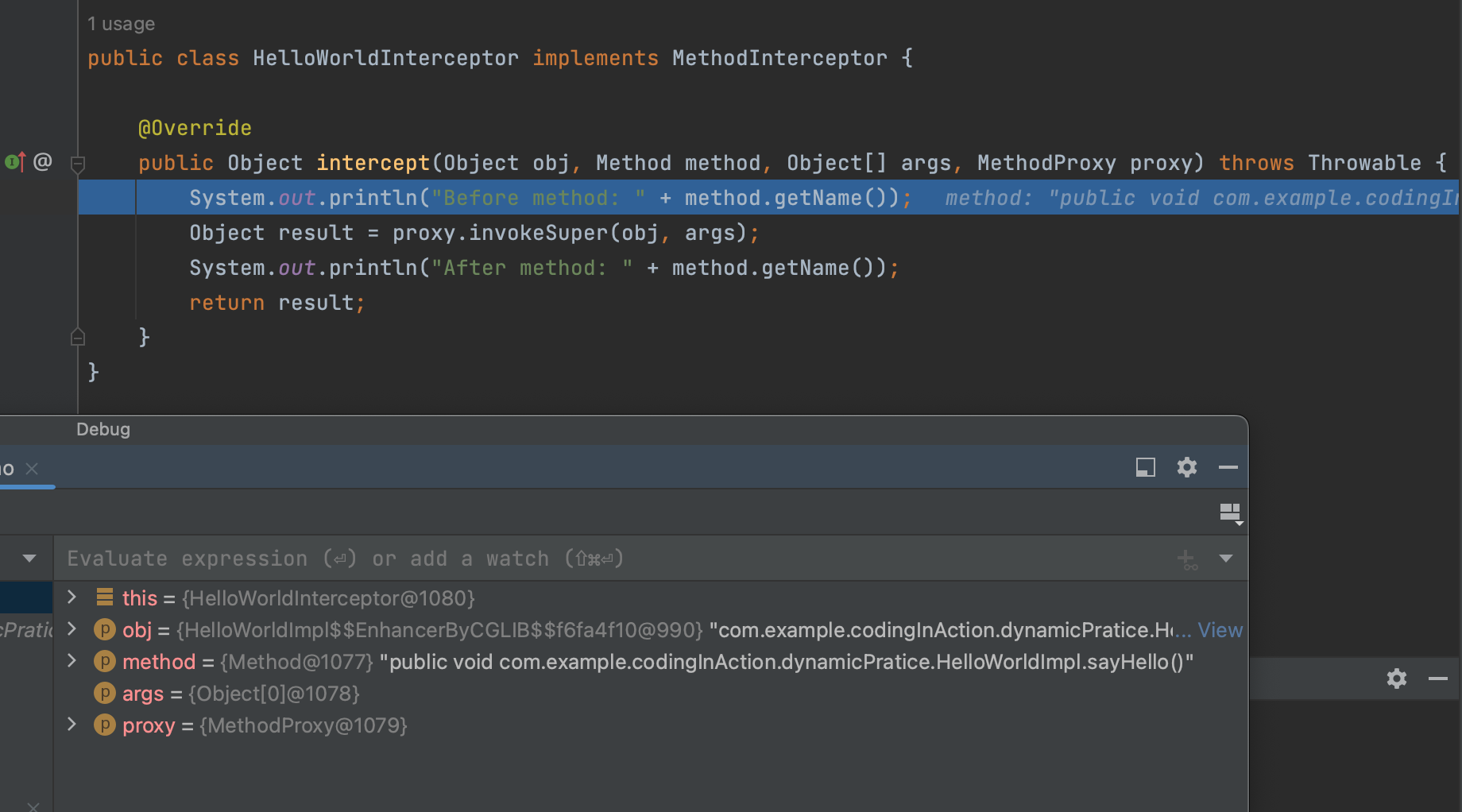The width and height of the screenshot is (1462, 812).
Task: Click the Debug window view mode icon
Action: point(1145,467)
